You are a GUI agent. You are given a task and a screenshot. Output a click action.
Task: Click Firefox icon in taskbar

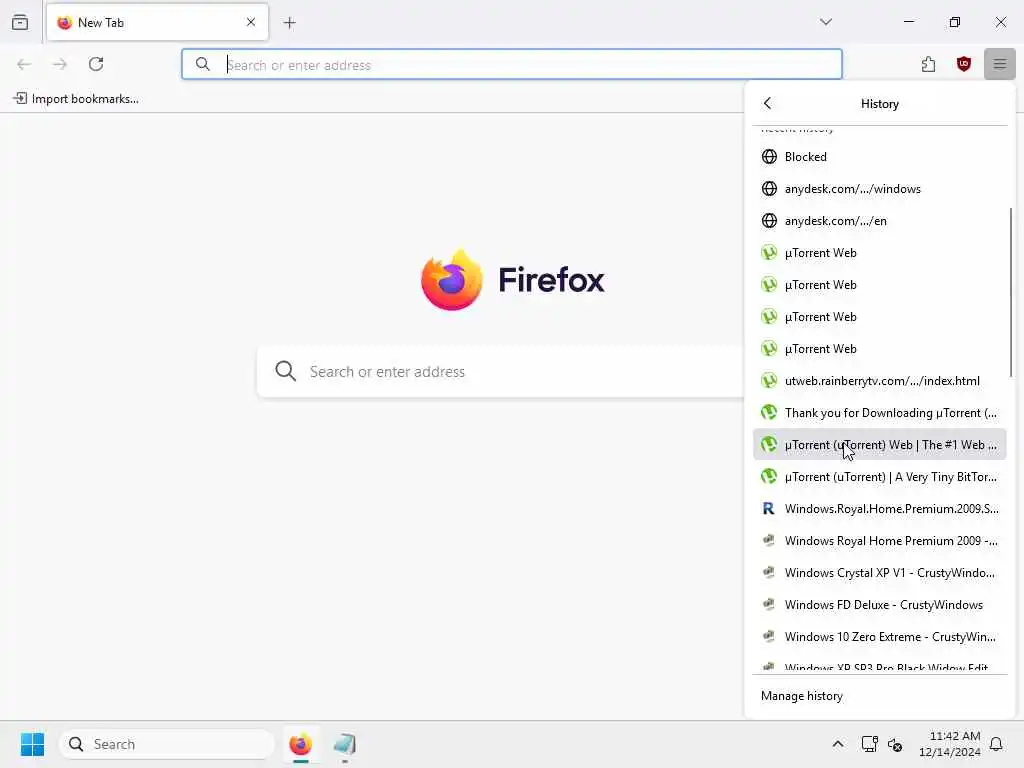[300, 744]
